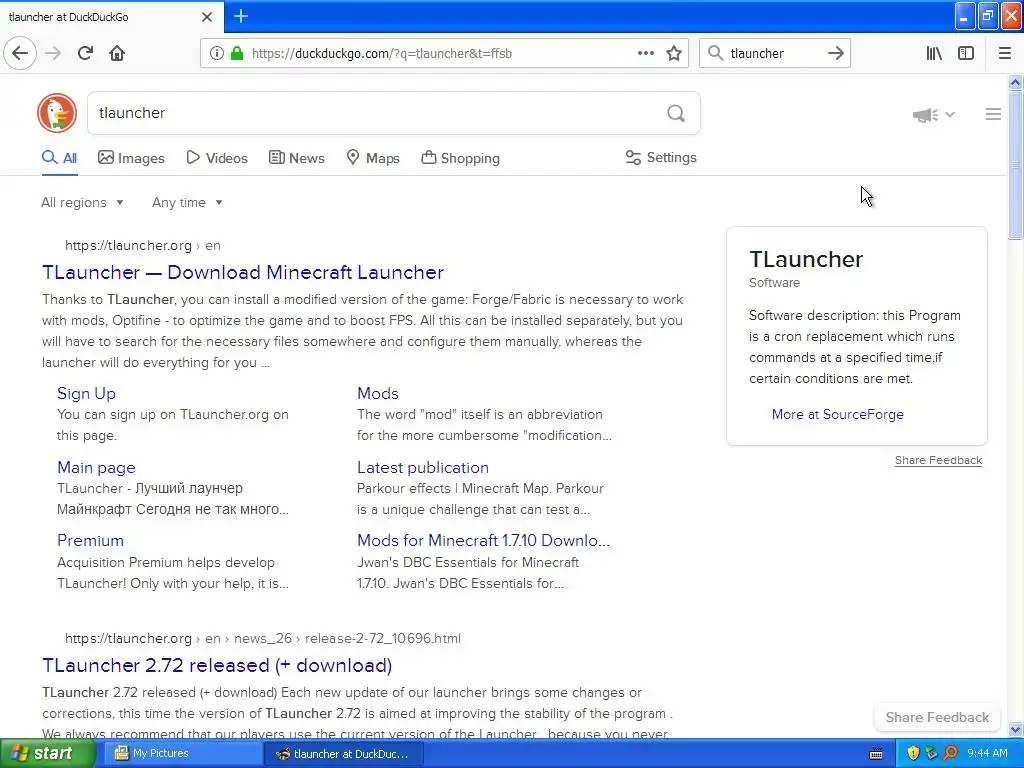The width and height of the screenshot is (1024, 768).
Task: Bookmark this page with star icon
Action: tap(674, 53)
